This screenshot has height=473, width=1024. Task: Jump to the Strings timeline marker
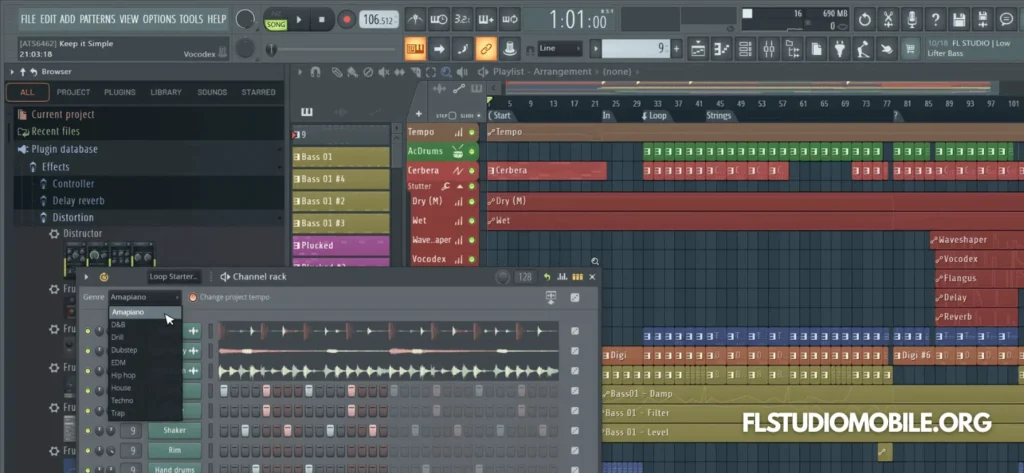click(718, 116)
